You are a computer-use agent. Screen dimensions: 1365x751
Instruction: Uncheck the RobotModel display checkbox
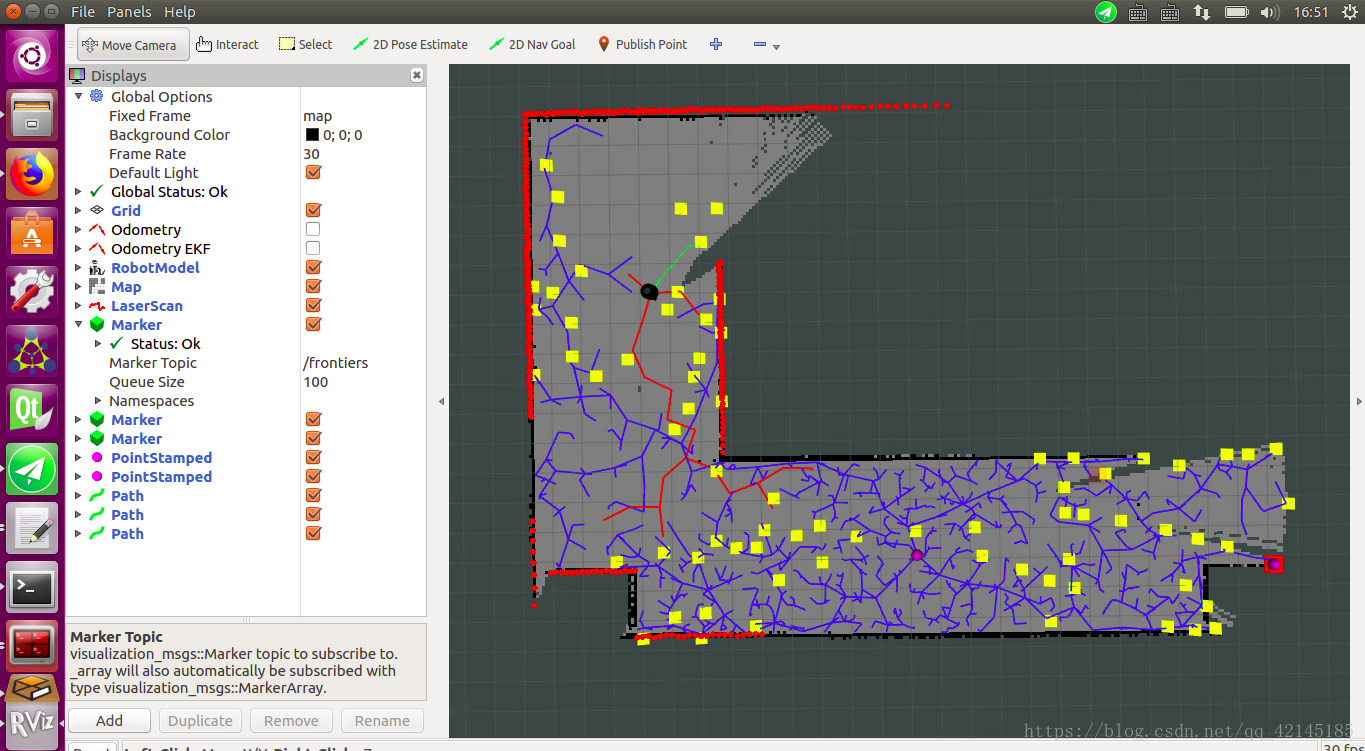coord(313,268)
